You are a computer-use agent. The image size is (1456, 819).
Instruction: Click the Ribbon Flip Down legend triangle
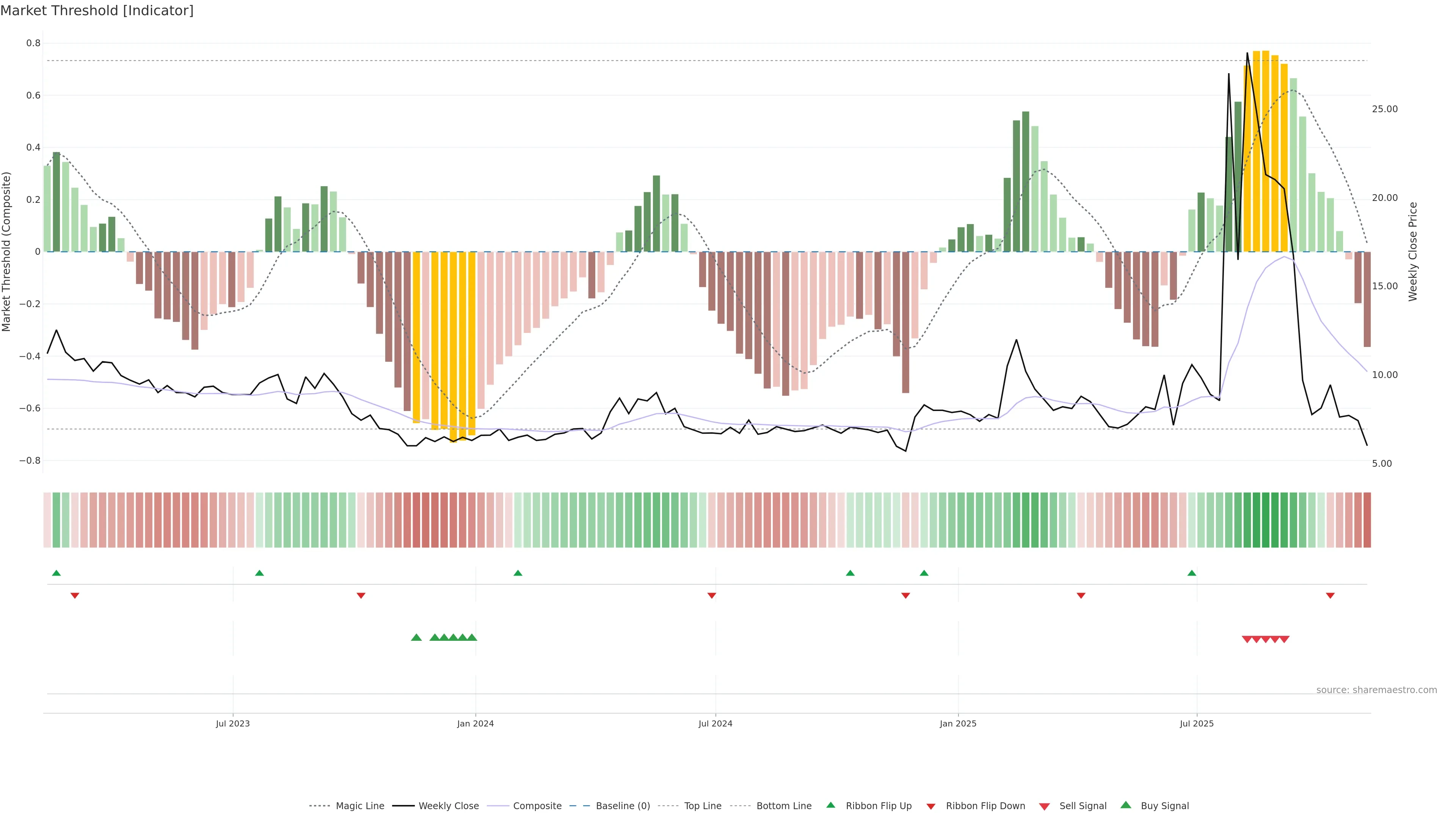tap(931, 806)
